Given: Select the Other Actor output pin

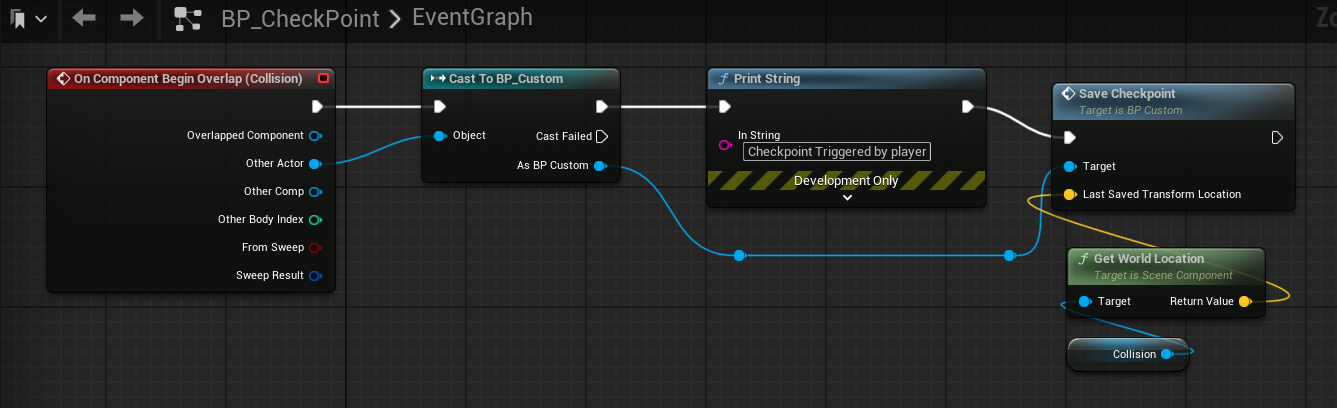Looking at the screenshot, I should point(314,163).
